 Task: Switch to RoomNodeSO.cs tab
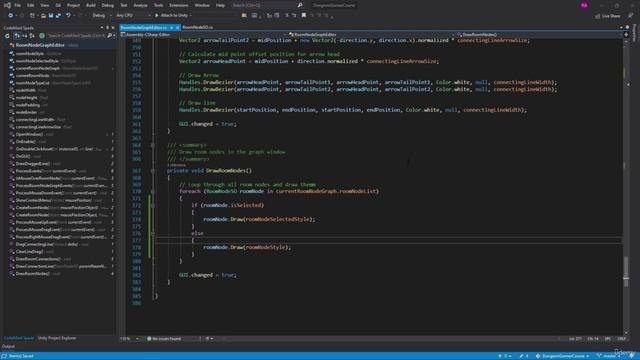(198, 27)
